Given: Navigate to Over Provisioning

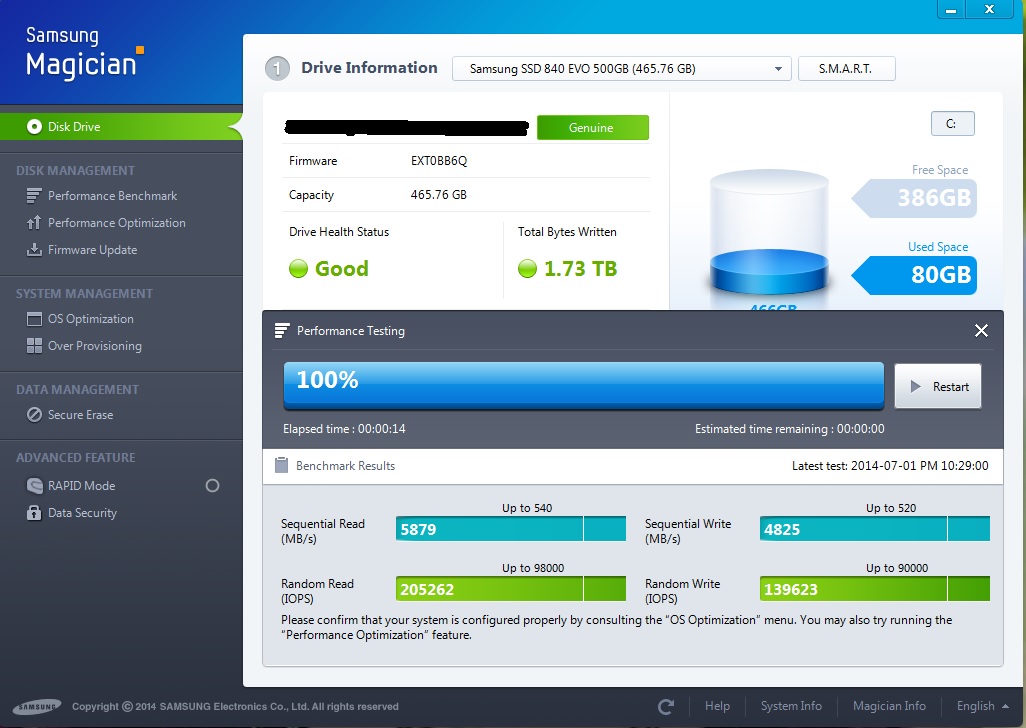Looking at the screenshot, I should (94, 346).
